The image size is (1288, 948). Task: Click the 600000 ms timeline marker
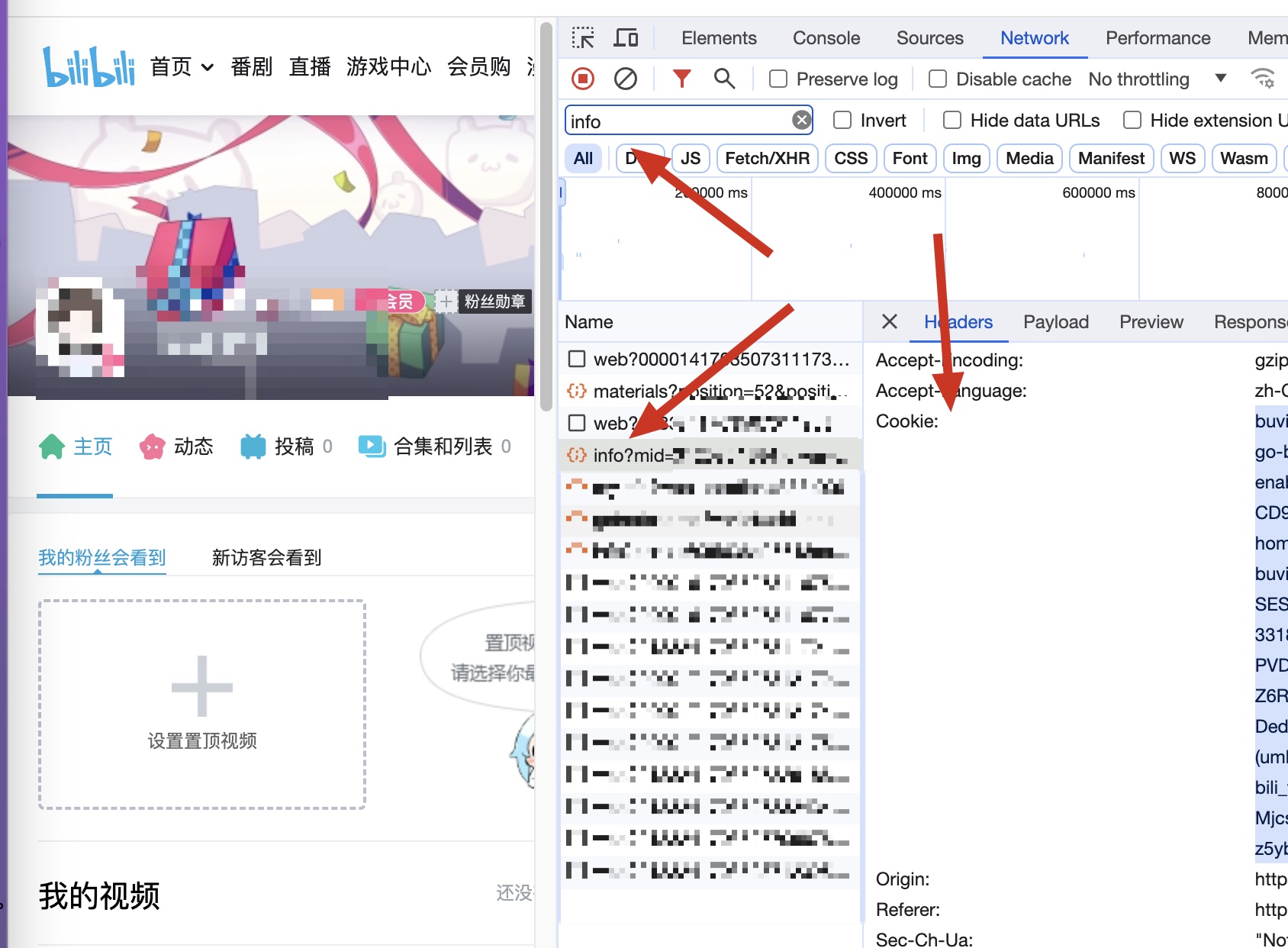[1099, 193]
